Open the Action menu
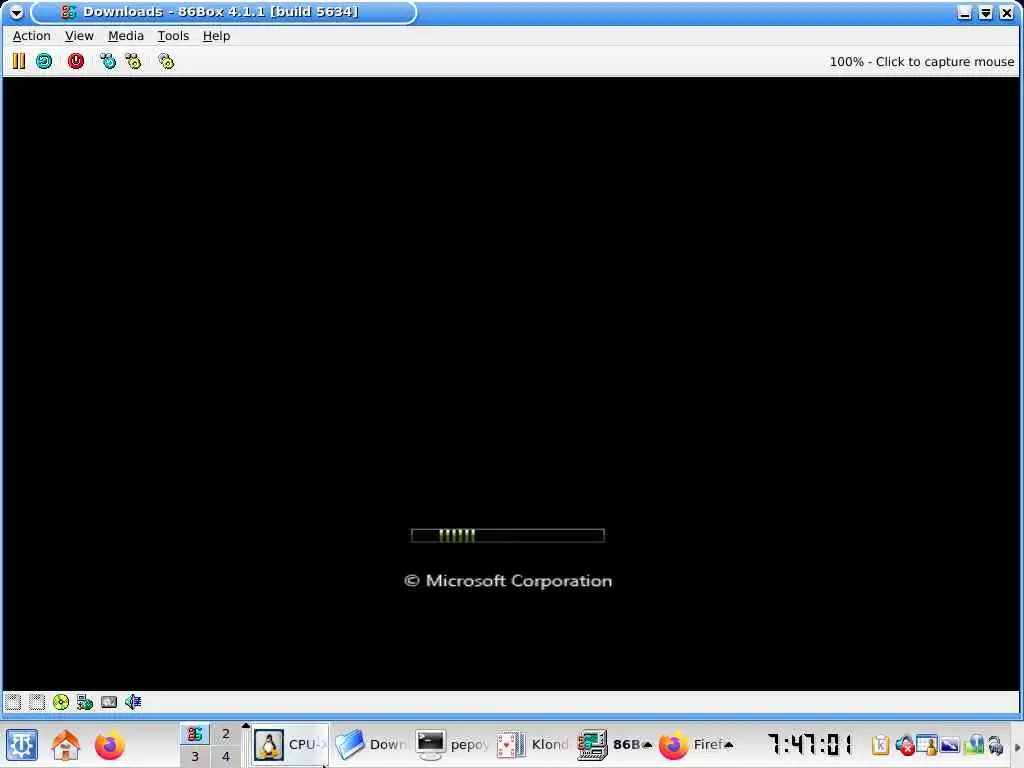The width and height of the screenshot is (1024, 768). [31, 36]
